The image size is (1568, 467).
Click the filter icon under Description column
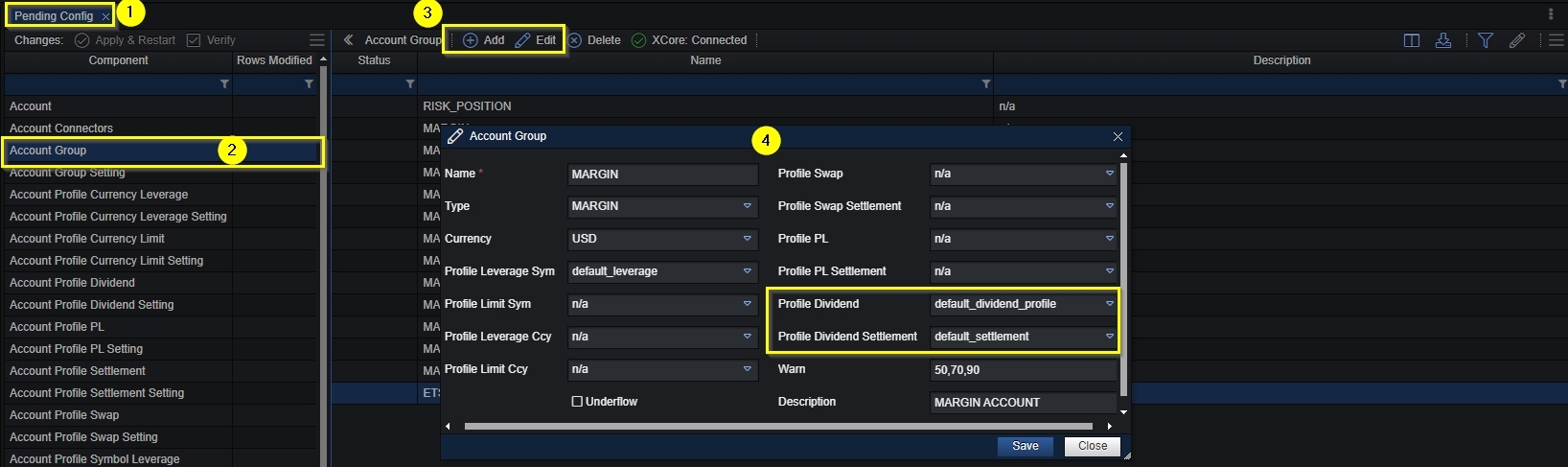point(1562,84)
